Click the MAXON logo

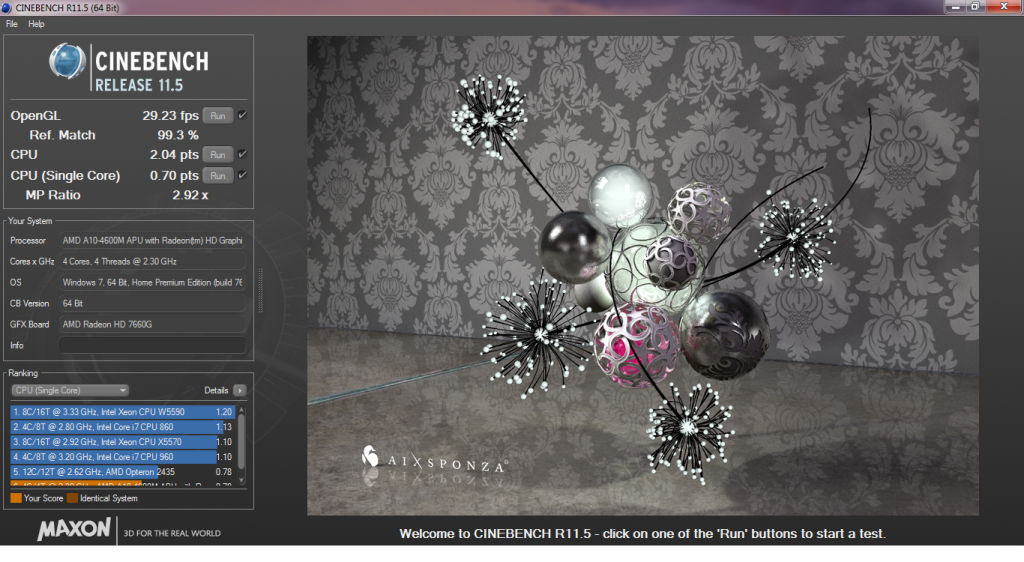(74, 529)
